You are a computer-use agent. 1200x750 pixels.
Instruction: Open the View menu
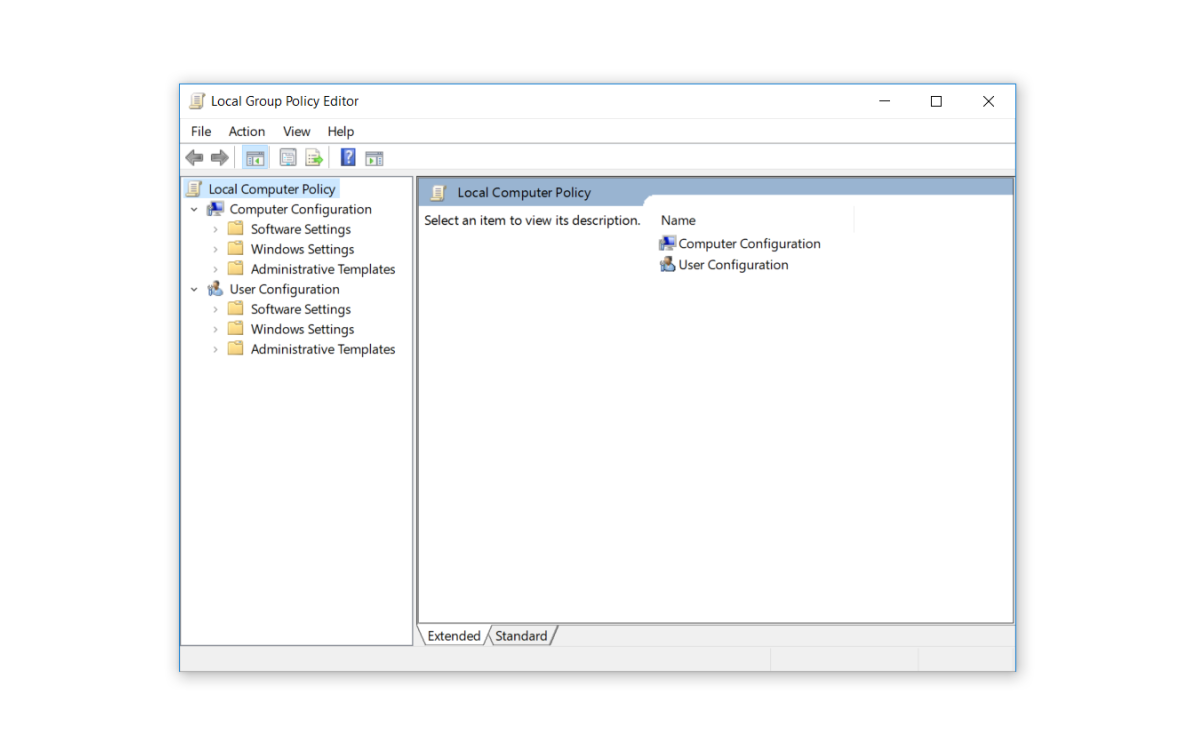[297, 131]
